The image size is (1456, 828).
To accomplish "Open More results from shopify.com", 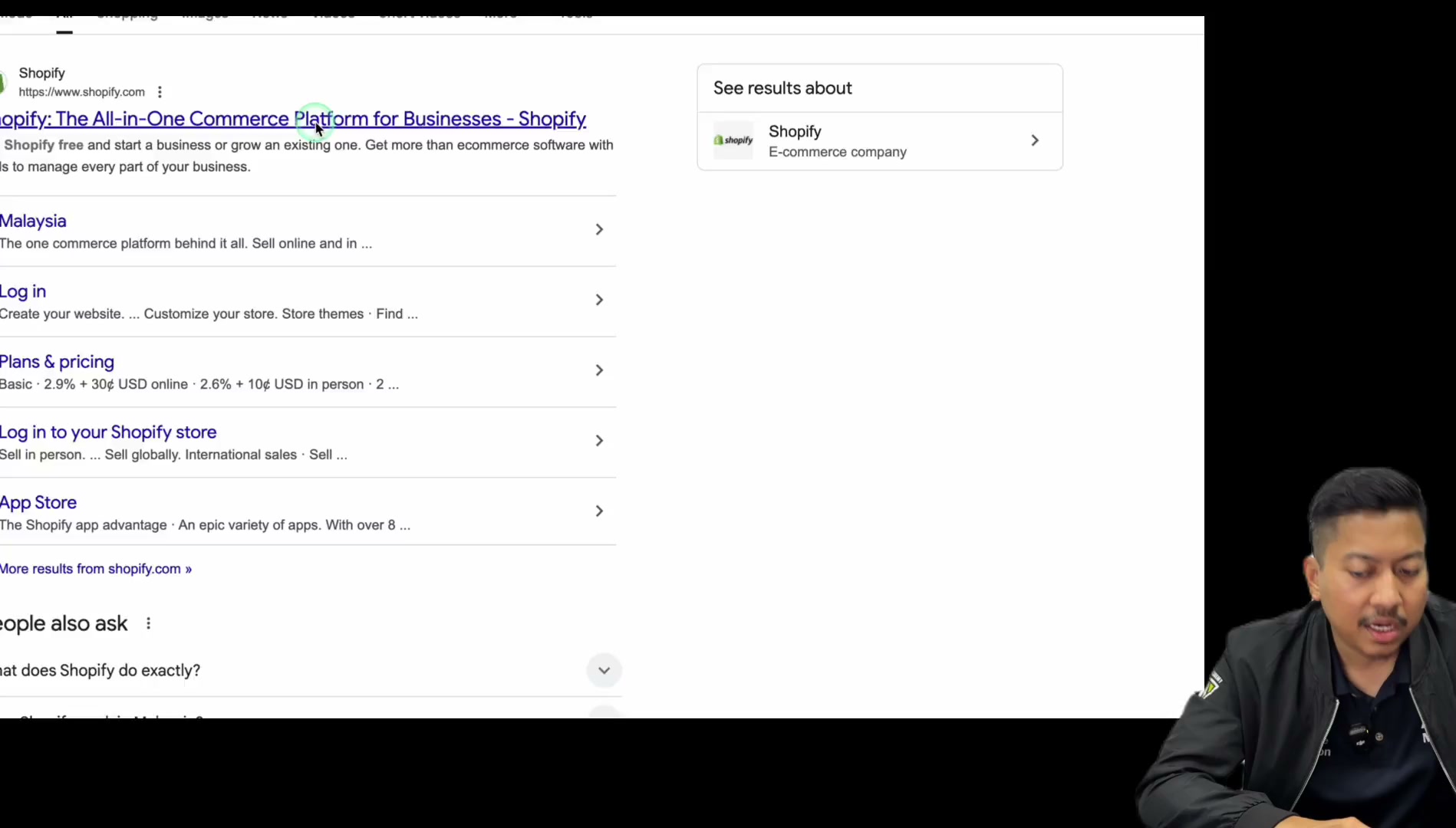I will [96, 569].
